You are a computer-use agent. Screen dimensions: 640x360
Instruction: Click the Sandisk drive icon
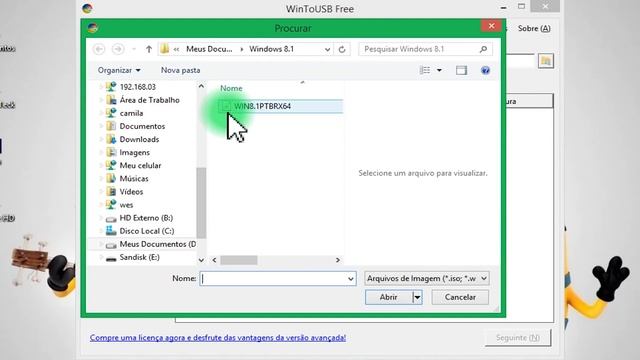(x=111, y=258)
